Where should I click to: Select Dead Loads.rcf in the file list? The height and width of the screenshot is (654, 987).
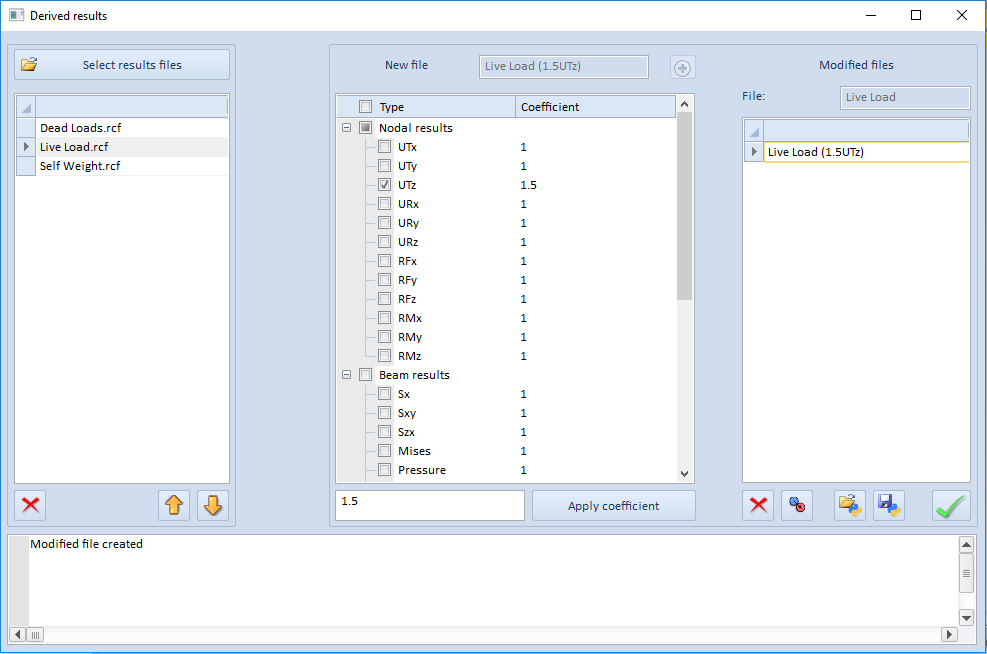tap(80, 128)
